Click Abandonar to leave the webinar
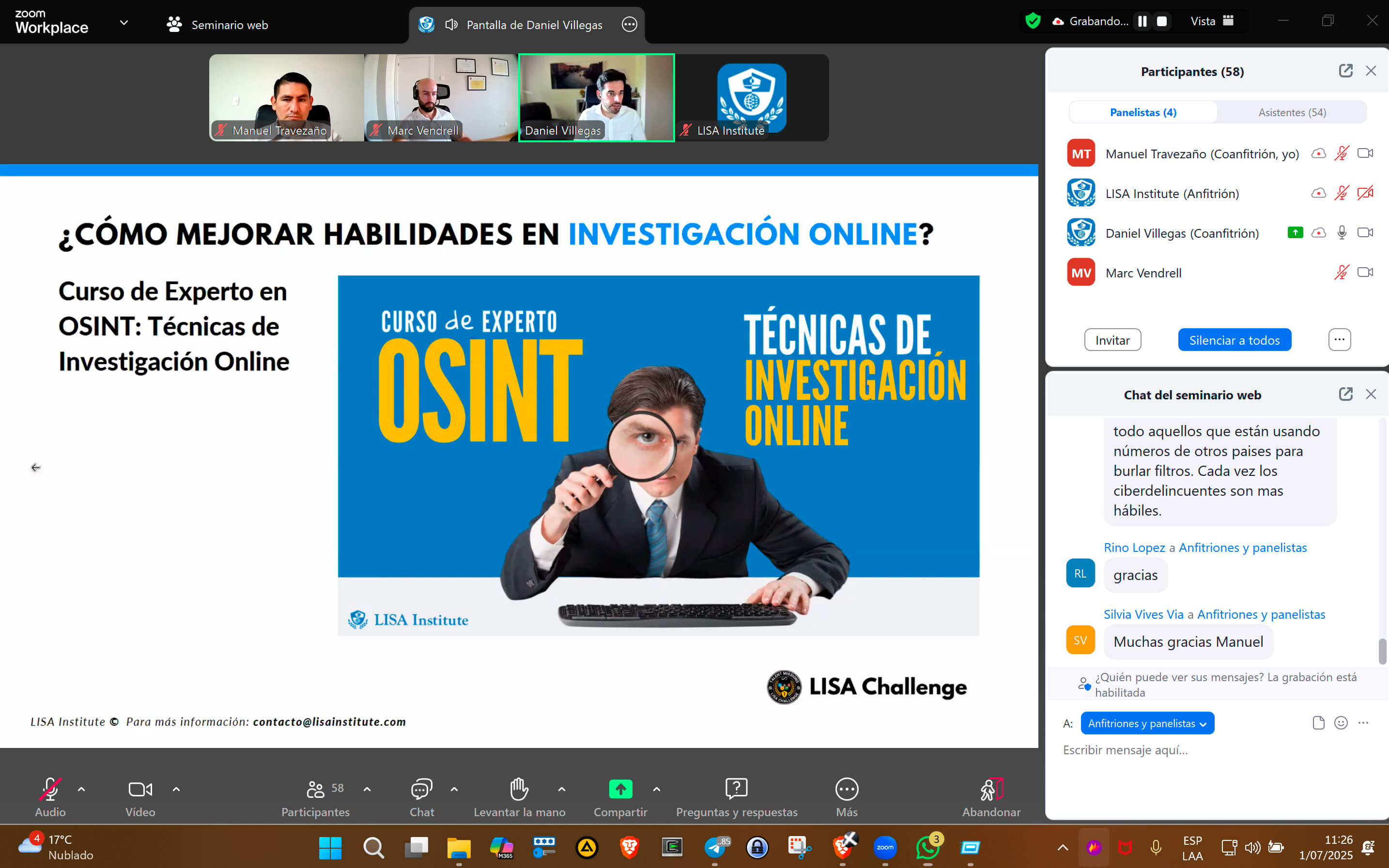This screenshot has height=868, width=1389. click(x=991, y=797)
